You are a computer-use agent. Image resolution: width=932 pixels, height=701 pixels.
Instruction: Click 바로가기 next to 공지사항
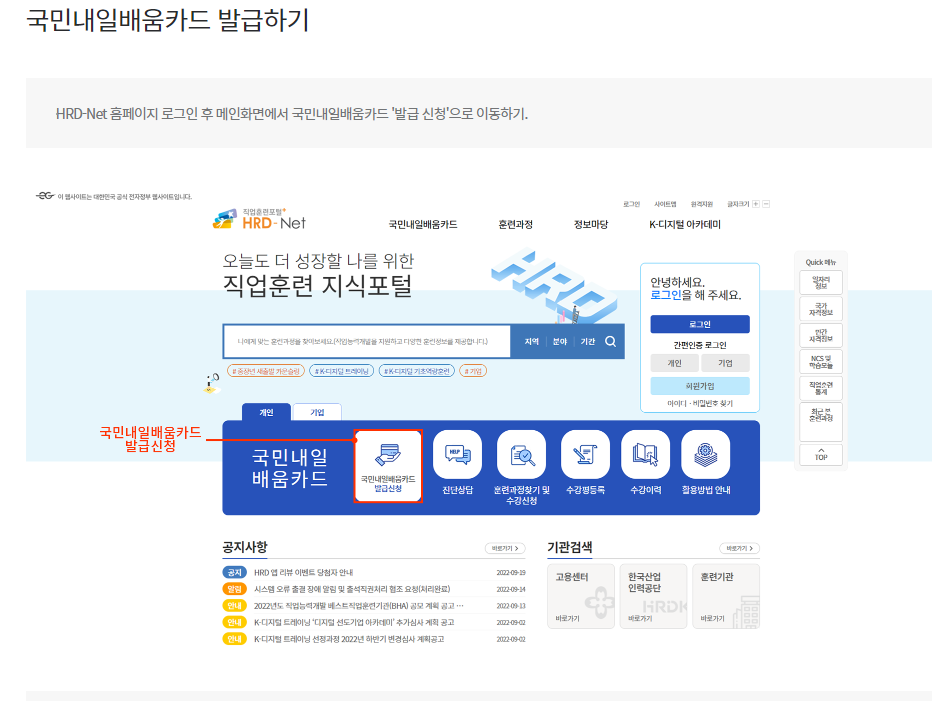[x=505, y=548]
